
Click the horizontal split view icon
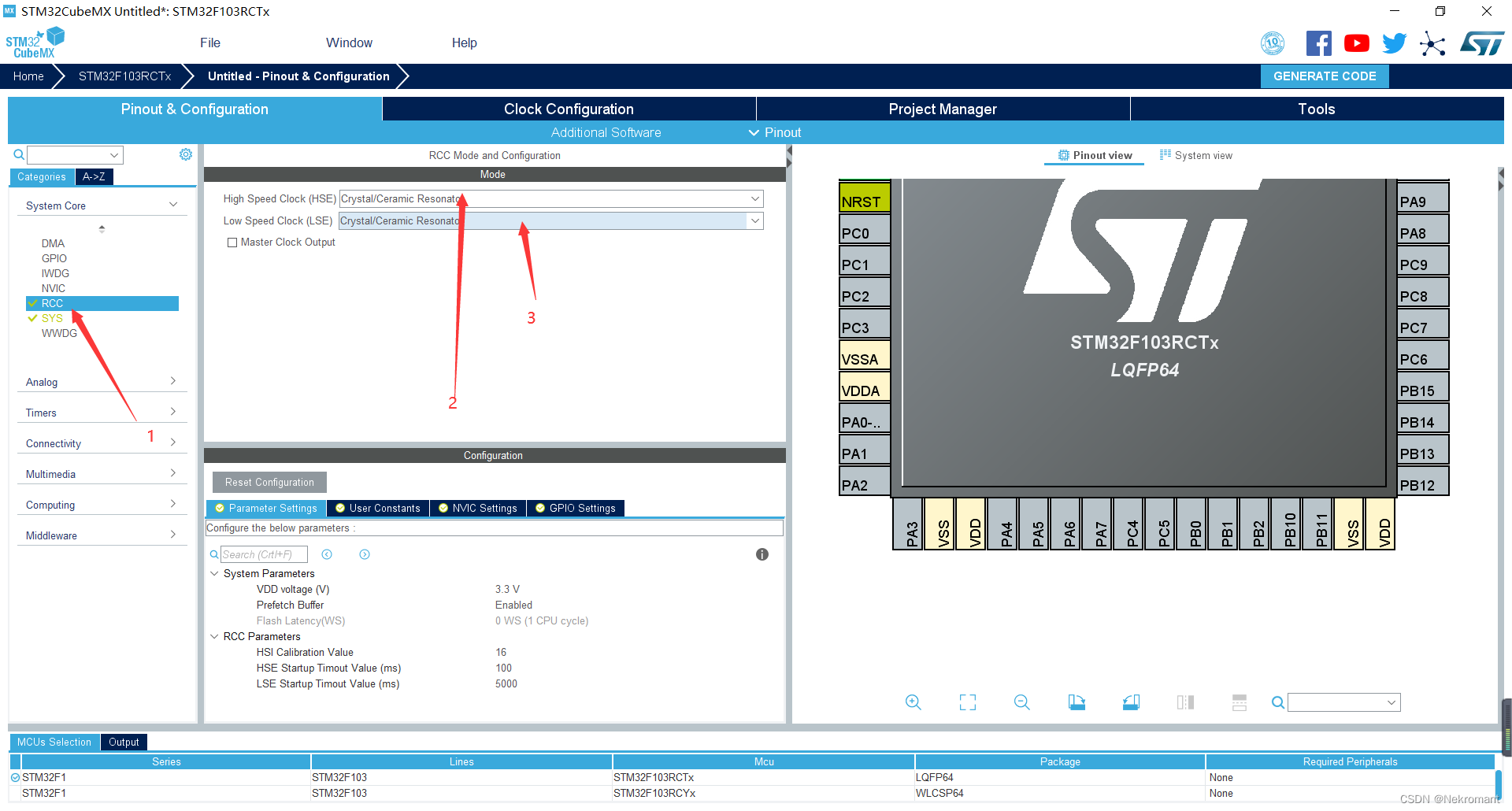coord(1240,702)
